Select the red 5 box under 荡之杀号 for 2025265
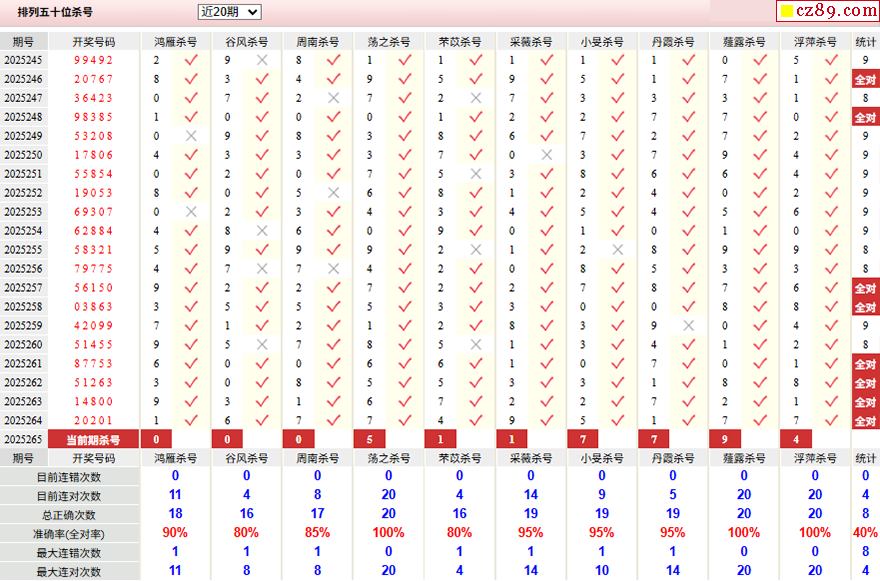 point(369,439)
